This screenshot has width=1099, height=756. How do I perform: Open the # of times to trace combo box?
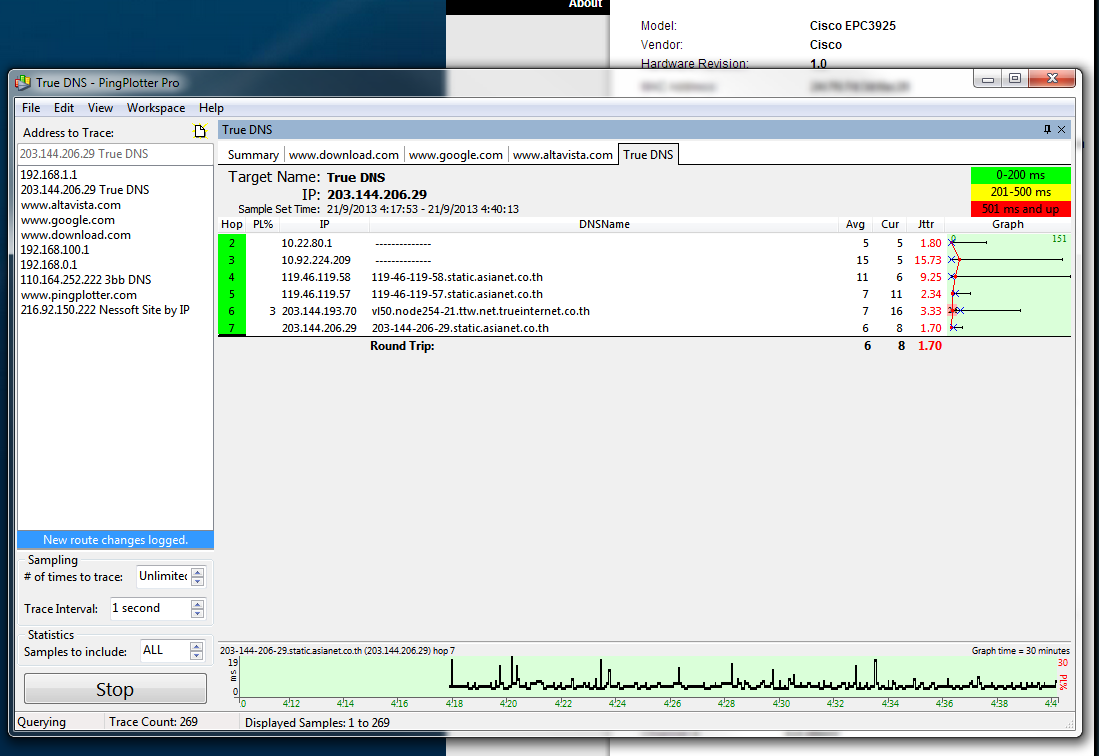tap(163, 576)
